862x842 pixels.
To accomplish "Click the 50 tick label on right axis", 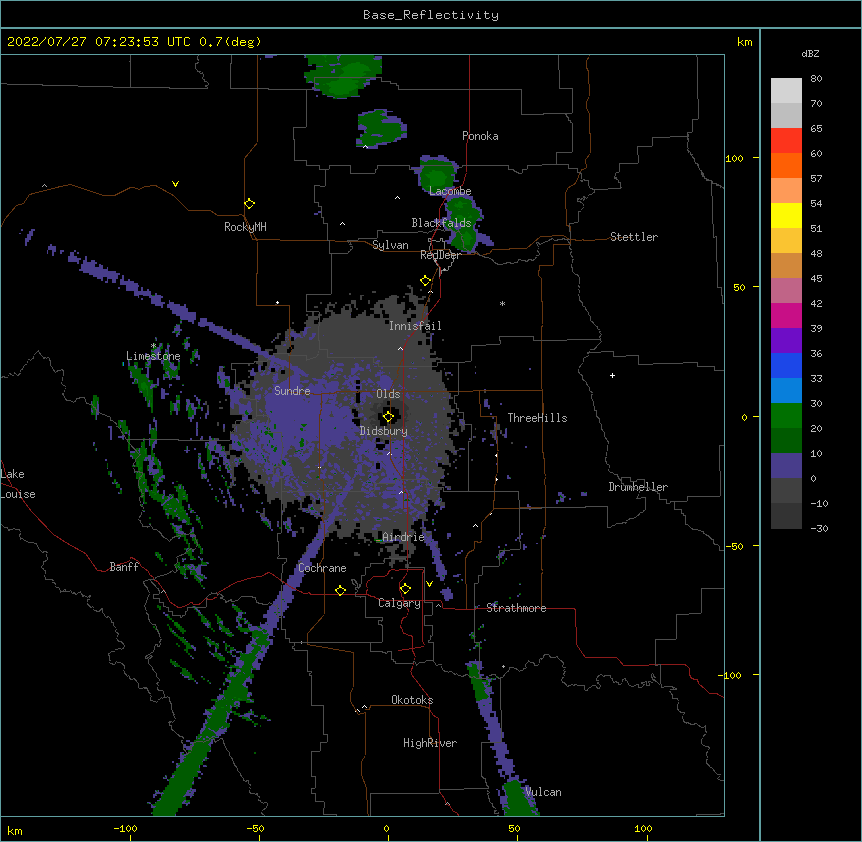I will (x=739, y=287).
